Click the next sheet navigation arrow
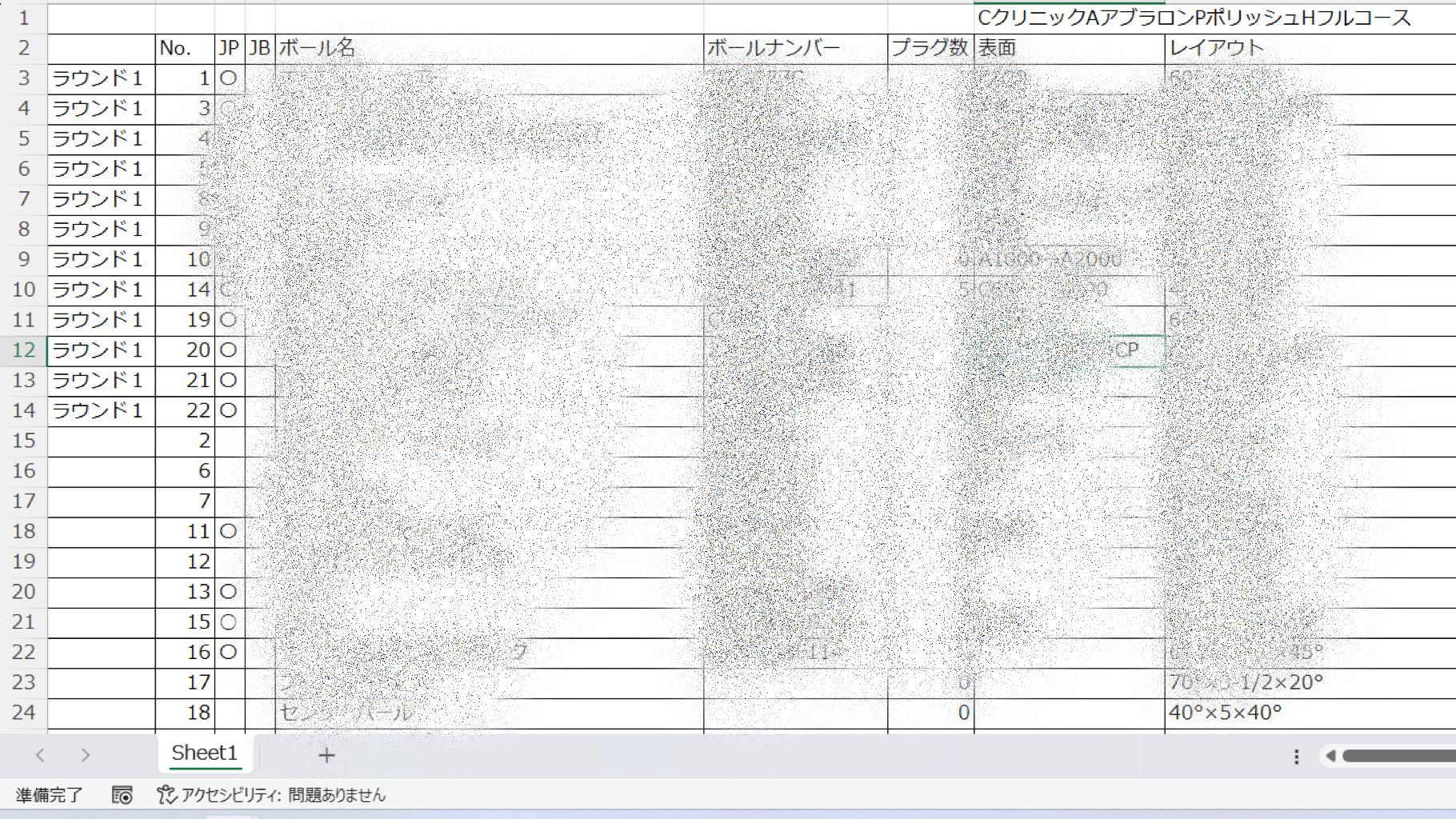The width and height of the screenshot is (1456, 819). [85, 755]
